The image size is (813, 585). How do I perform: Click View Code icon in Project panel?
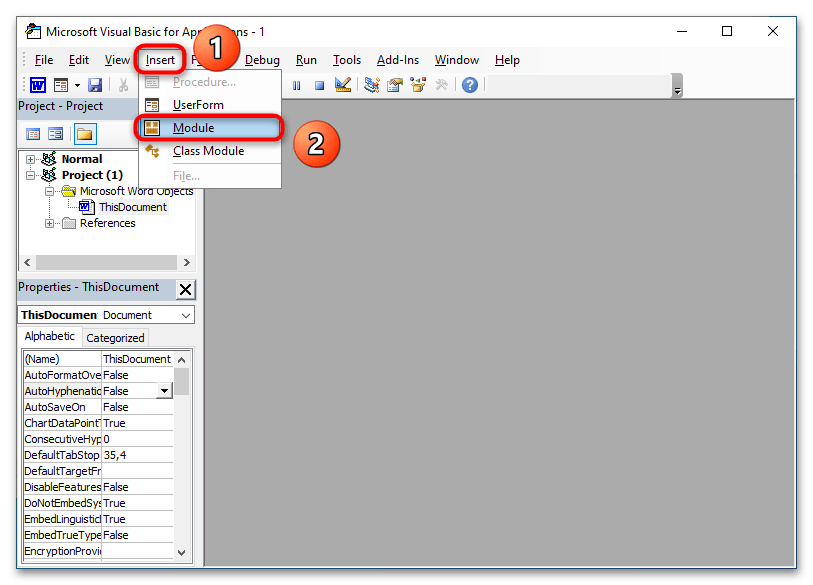33,134
